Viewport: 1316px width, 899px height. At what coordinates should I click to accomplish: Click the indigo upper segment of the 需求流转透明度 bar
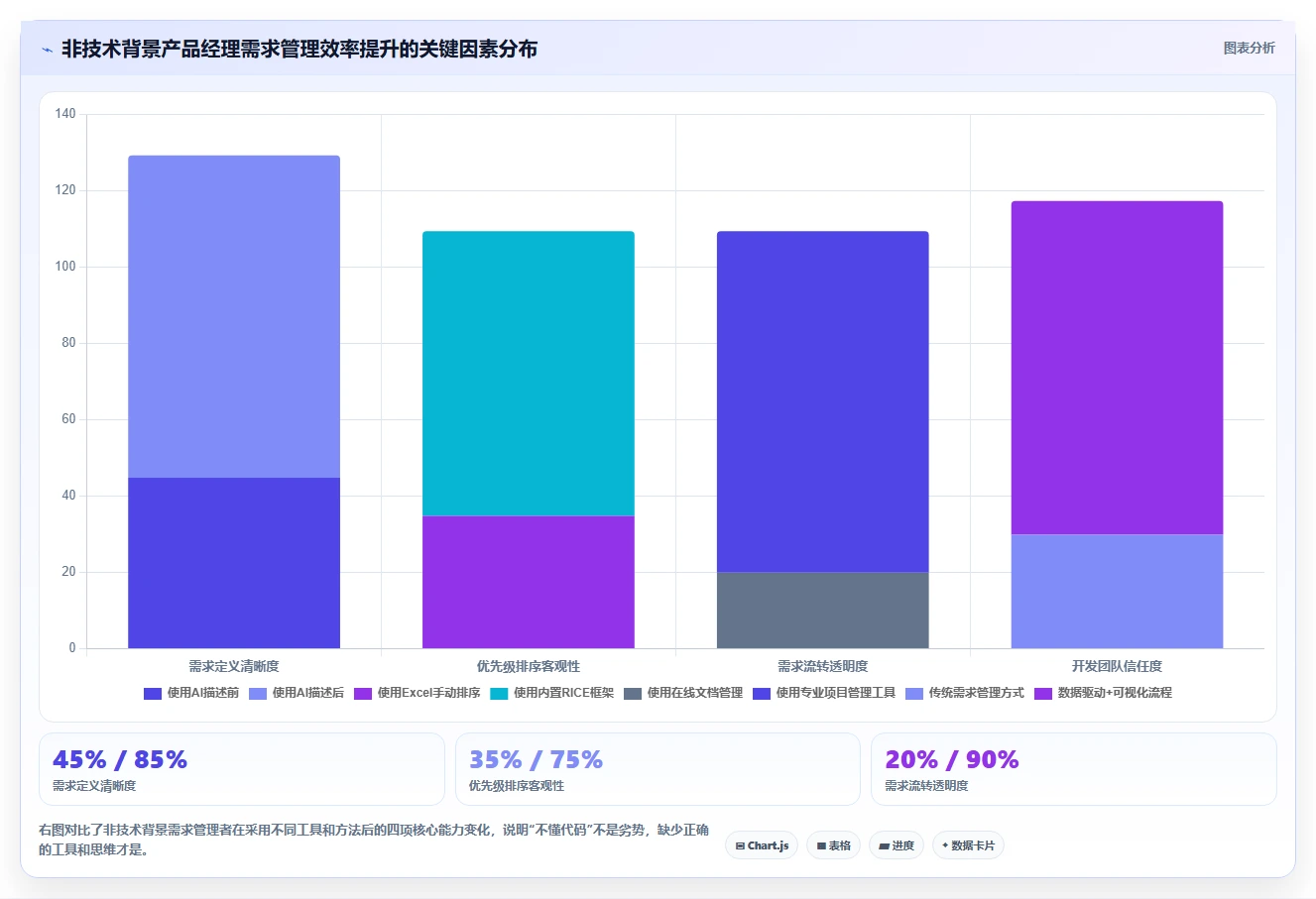823,401
